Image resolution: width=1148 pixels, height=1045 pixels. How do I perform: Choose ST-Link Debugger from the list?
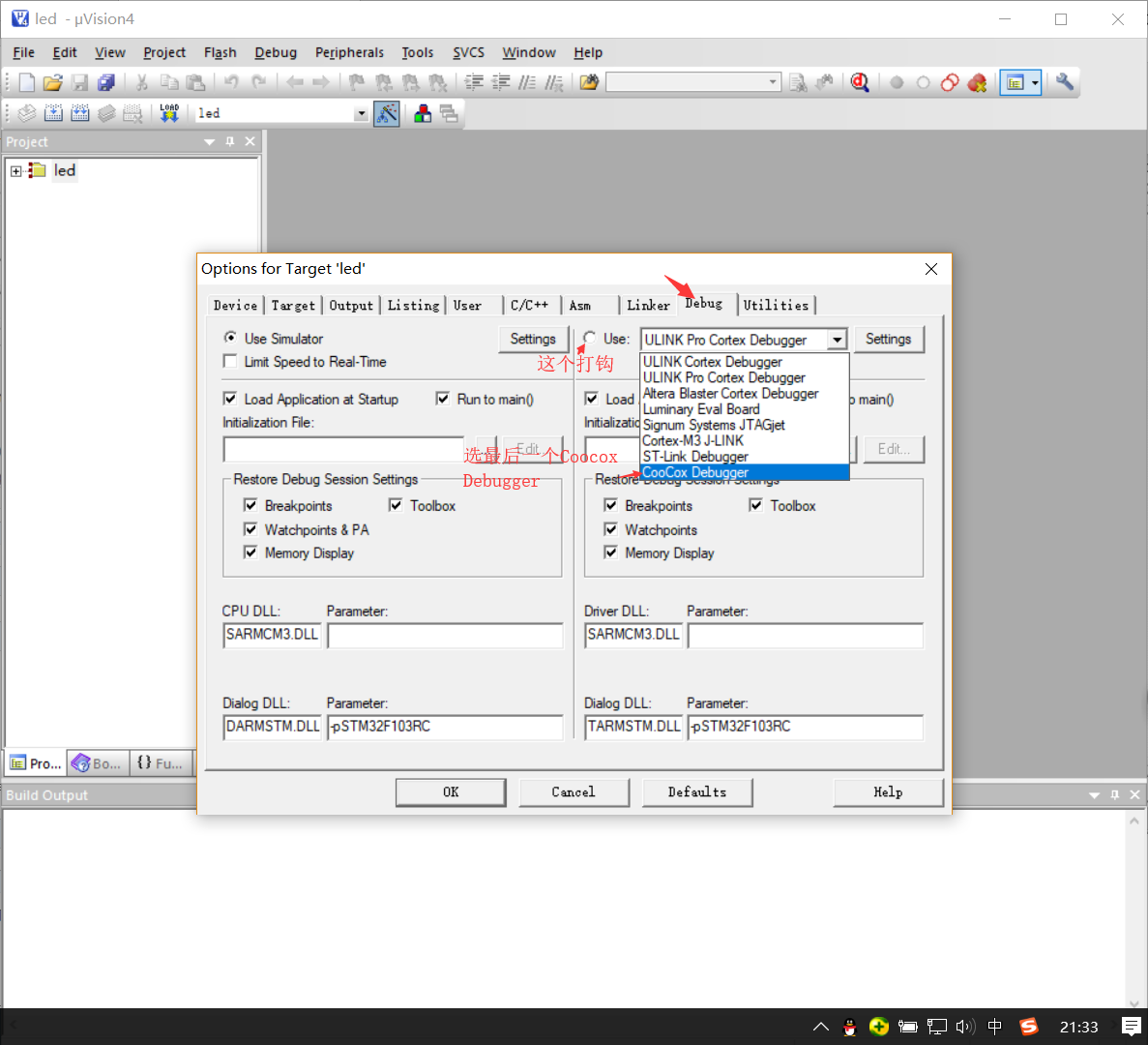(x=744, y=457)
